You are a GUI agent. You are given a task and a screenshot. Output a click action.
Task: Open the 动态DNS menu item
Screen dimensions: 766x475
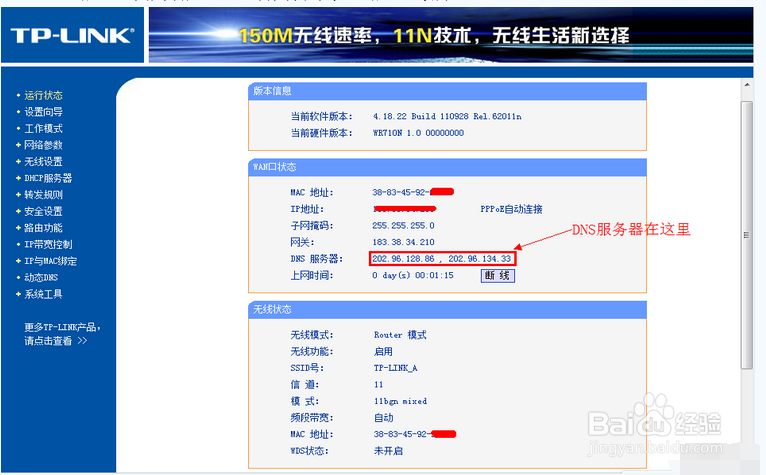point(41,278)
